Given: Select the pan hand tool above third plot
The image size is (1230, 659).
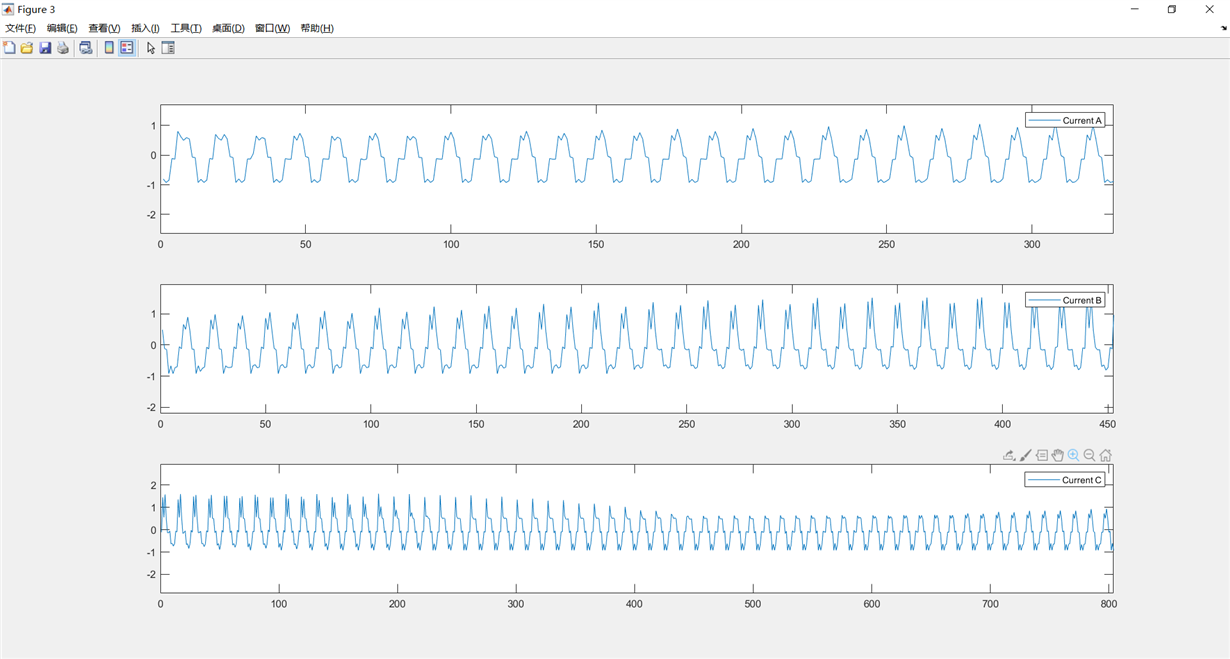Looking at the screenshot, I should [x=1057, y=455].
